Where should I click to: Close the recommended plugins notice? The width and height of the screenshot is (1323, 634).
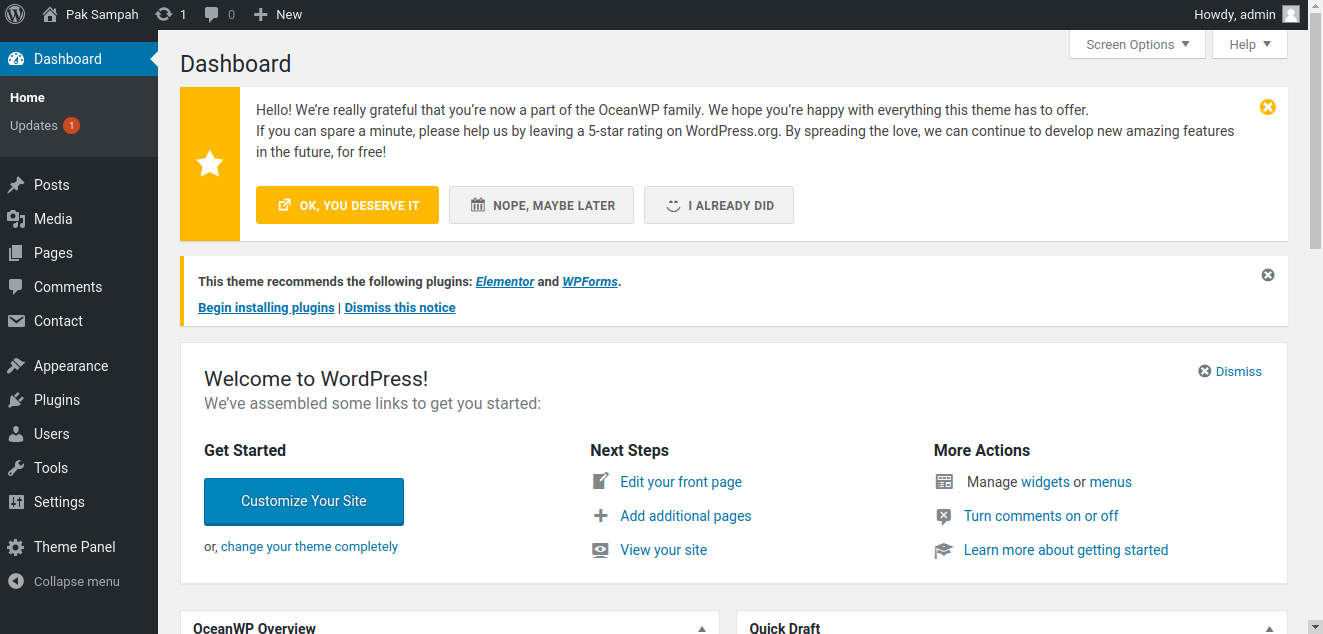pyautogui.click(x=1267, y=275)
